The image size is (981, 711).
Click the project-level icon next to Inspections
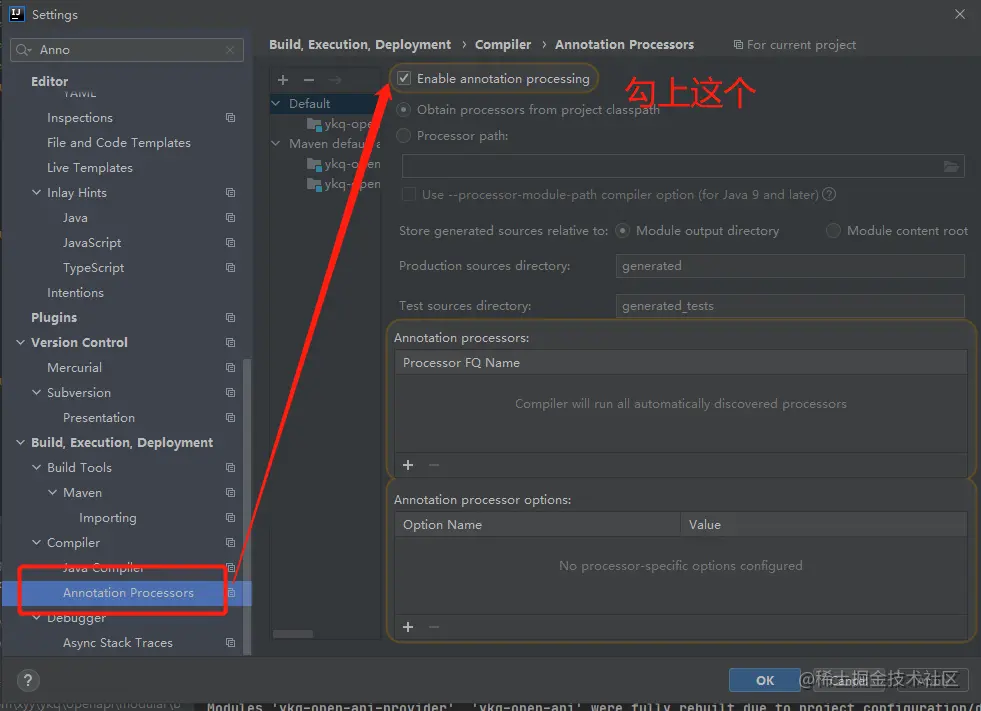[230, 118]
